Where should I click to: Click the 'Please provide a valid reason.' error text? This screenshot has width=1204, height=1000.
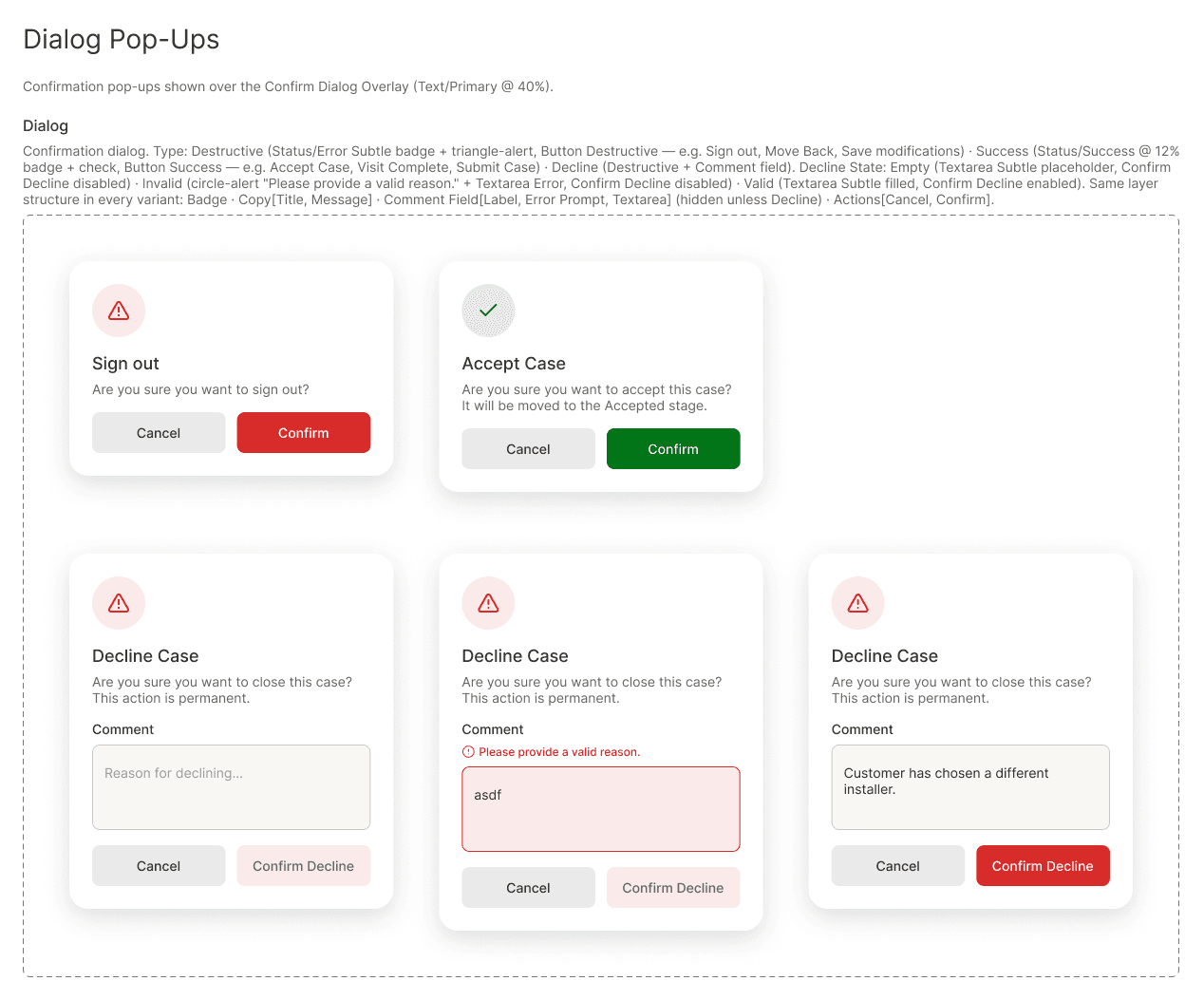559,752
